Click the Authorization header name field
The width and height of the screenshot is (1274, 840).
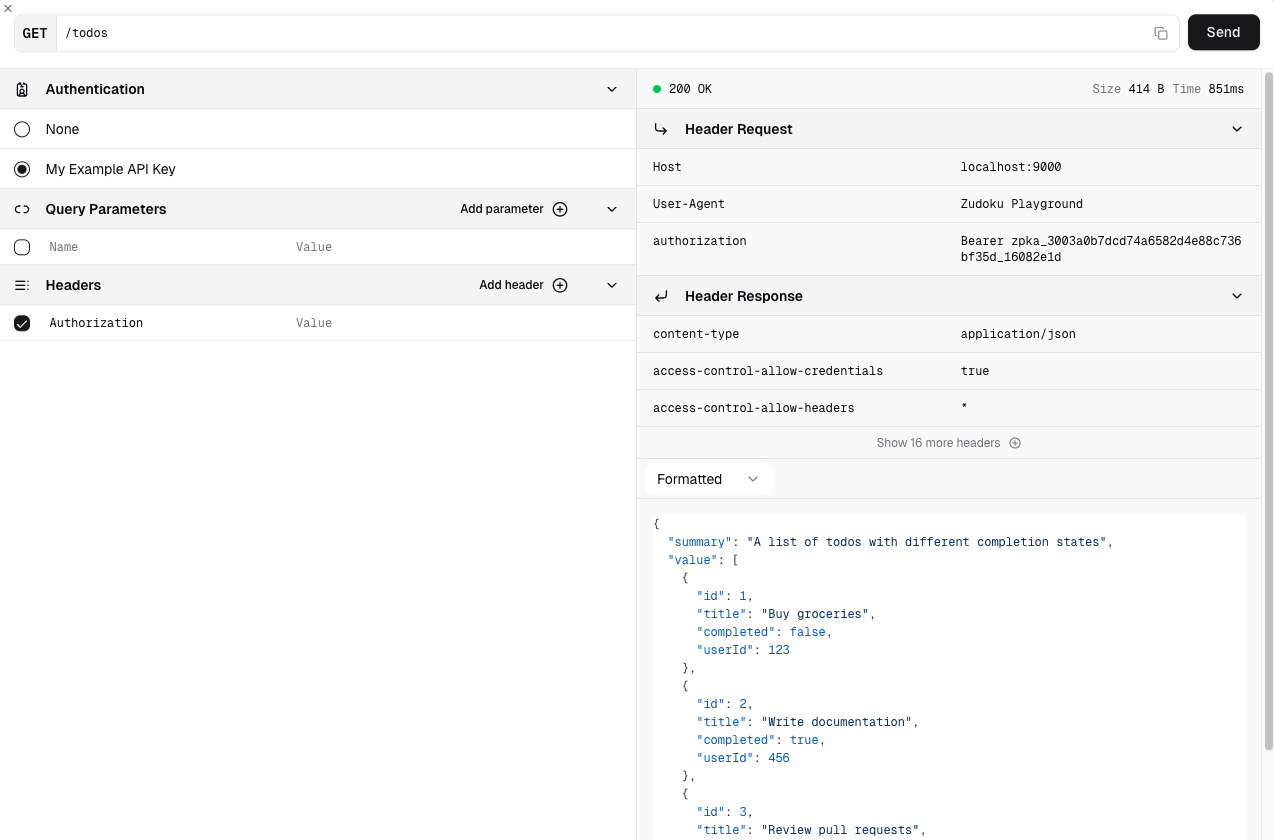pyautogui.click(x=165, y=323)
